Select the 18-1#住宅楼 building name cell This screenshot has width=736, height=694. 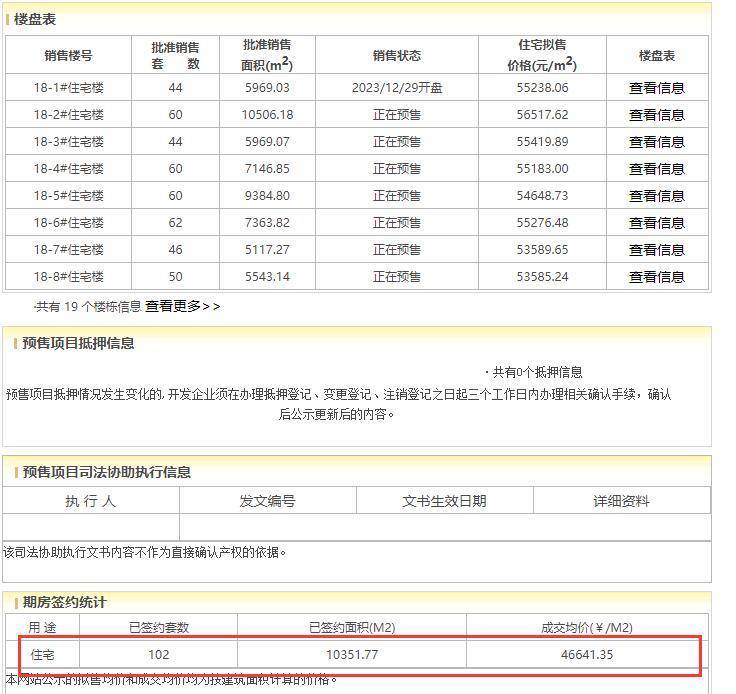[x=68, y=88]
